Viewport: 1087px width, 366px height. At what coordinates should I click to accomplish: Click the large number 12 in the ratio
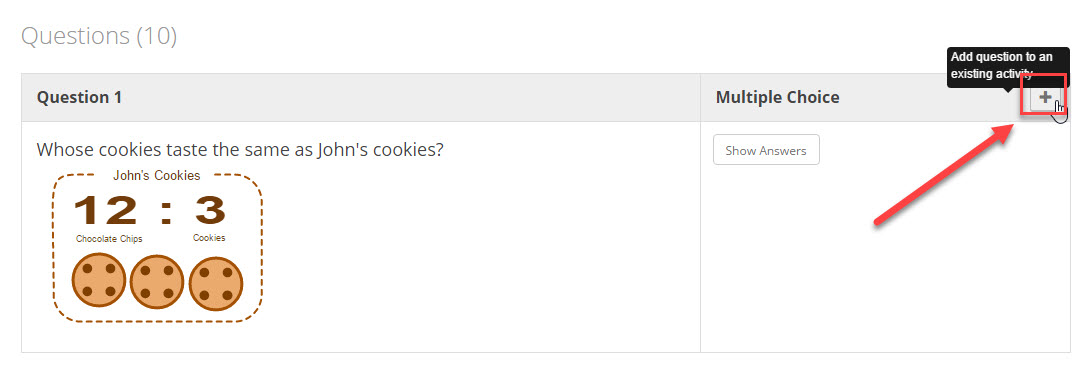[x=106, y=210]
